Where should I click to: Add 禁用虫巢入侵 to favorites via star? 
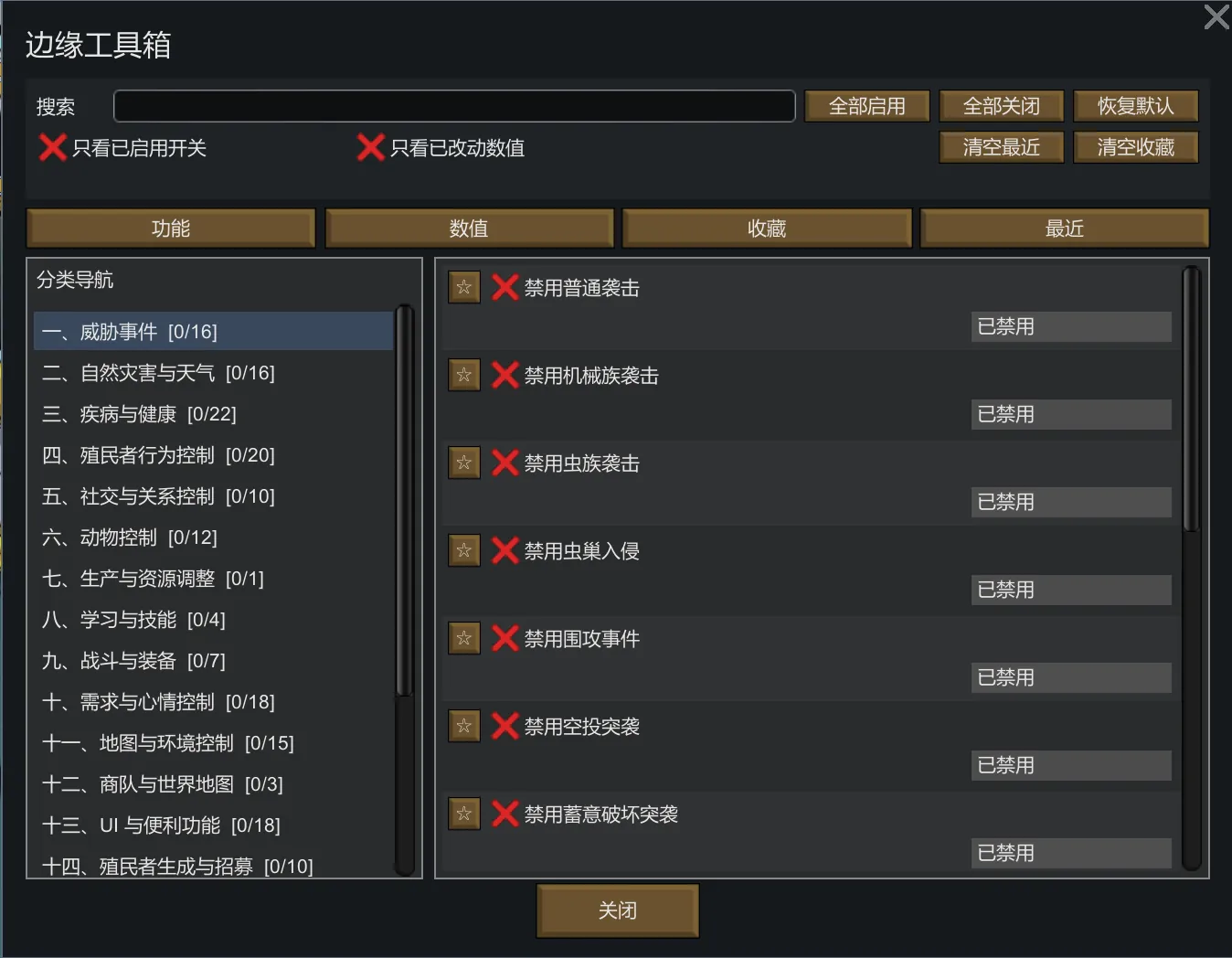pyautogui.click(x=464, y=550)
